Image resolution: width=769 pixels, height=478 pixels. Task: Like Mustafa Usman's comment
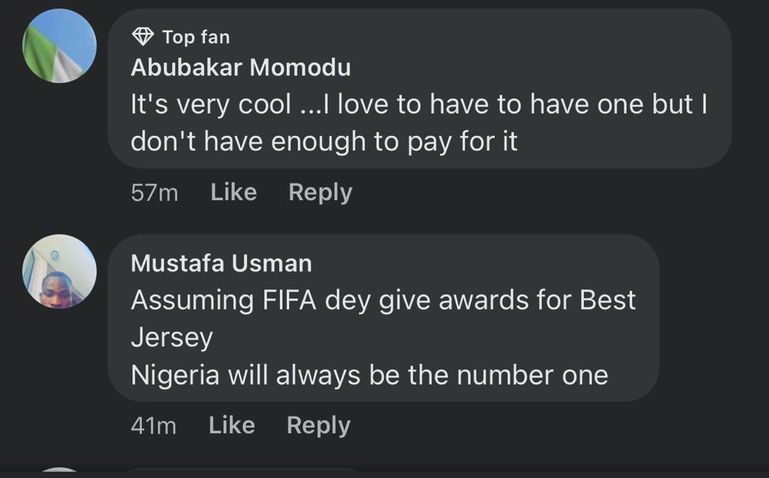[x=232, y=425]
